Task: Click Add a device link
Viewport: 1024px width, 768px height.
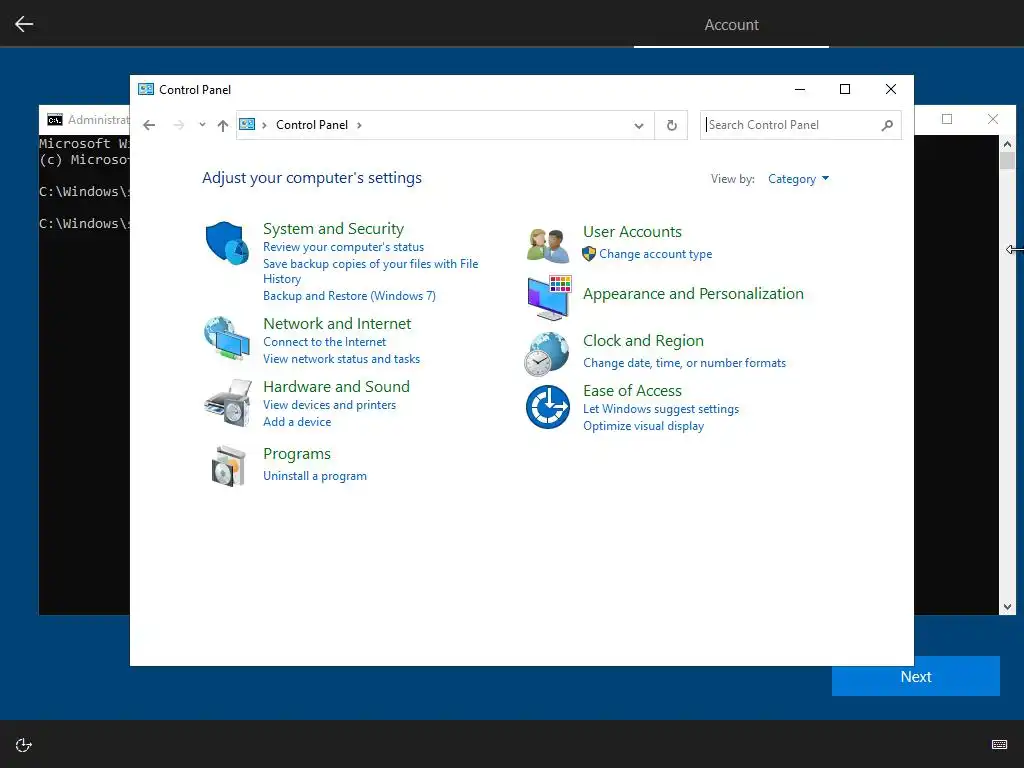Action: 297,422
